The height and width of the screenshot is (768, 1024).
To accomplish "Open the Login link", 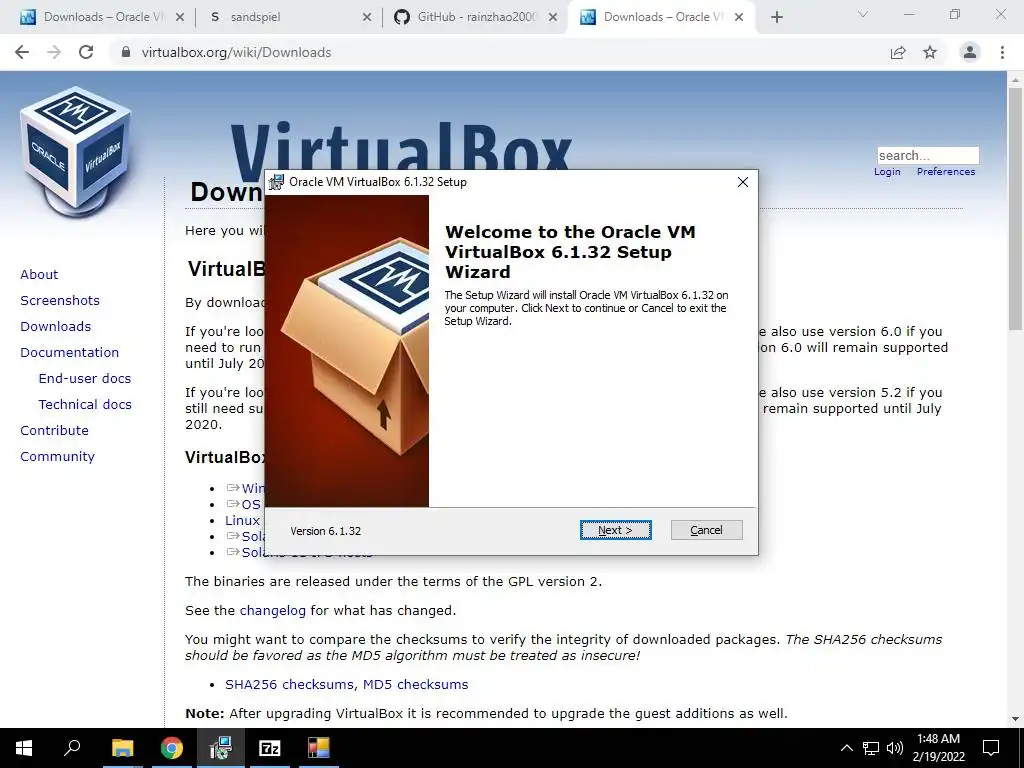I will [x=887, y=172].
